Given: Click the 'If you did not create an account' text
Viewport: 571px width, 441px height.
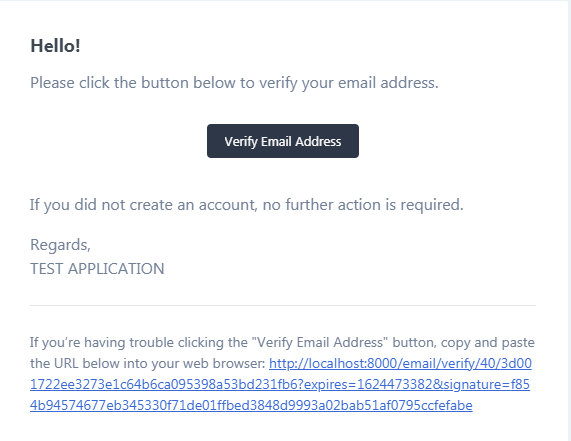Looking at the screenshot, I should coord(247,205).
